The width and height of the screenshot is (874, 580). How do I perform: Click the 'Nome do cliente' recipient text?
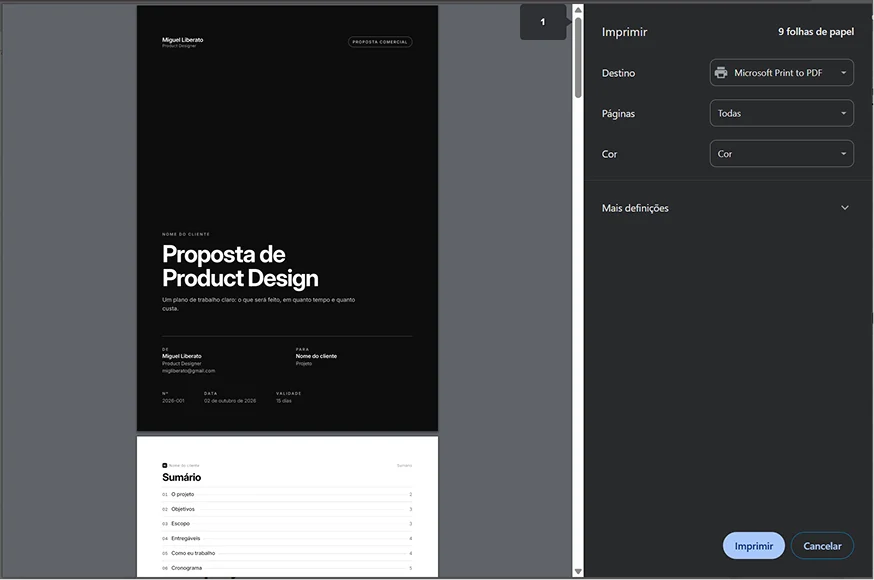[x=316, y=356]
